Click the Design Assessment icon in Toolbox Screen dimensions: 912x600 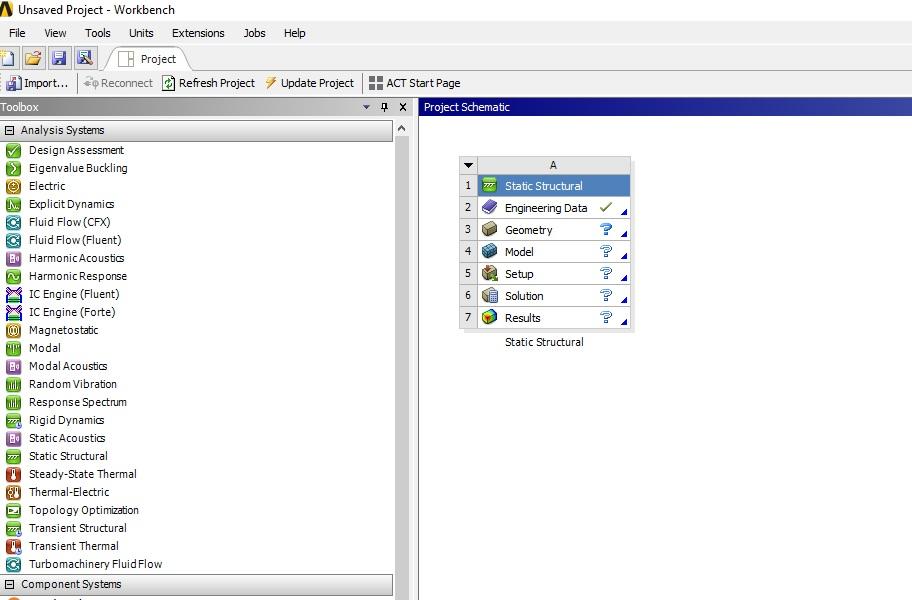(x=13, y=151)
